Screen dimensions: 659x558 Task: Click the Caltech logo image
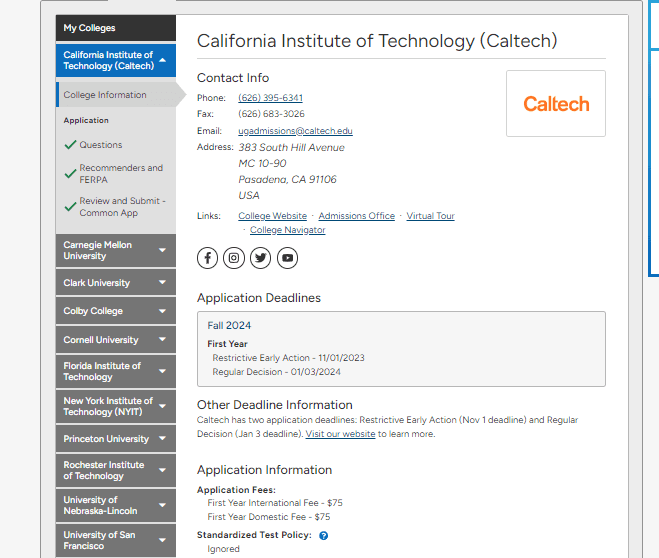(x=555, y=104)
